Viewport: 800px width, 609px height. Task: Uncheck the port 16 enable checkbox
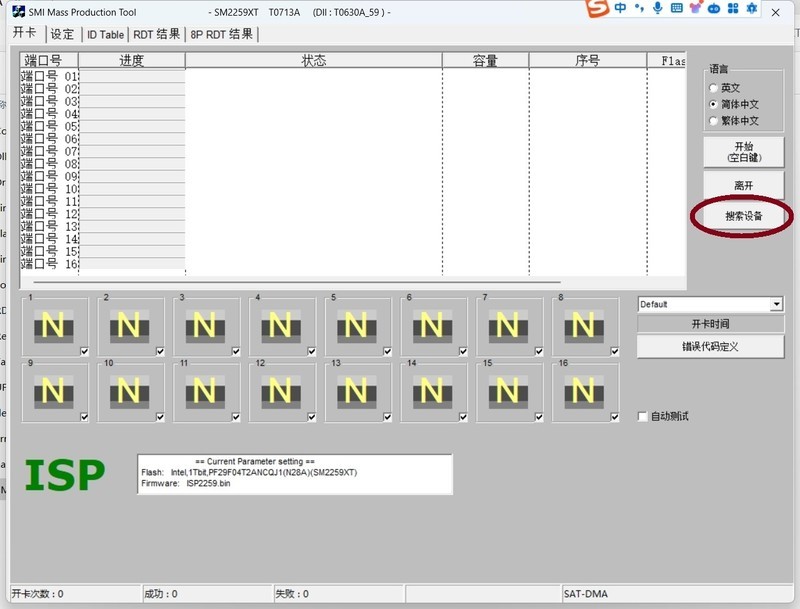pyautogui.click(x=615, y=417)
